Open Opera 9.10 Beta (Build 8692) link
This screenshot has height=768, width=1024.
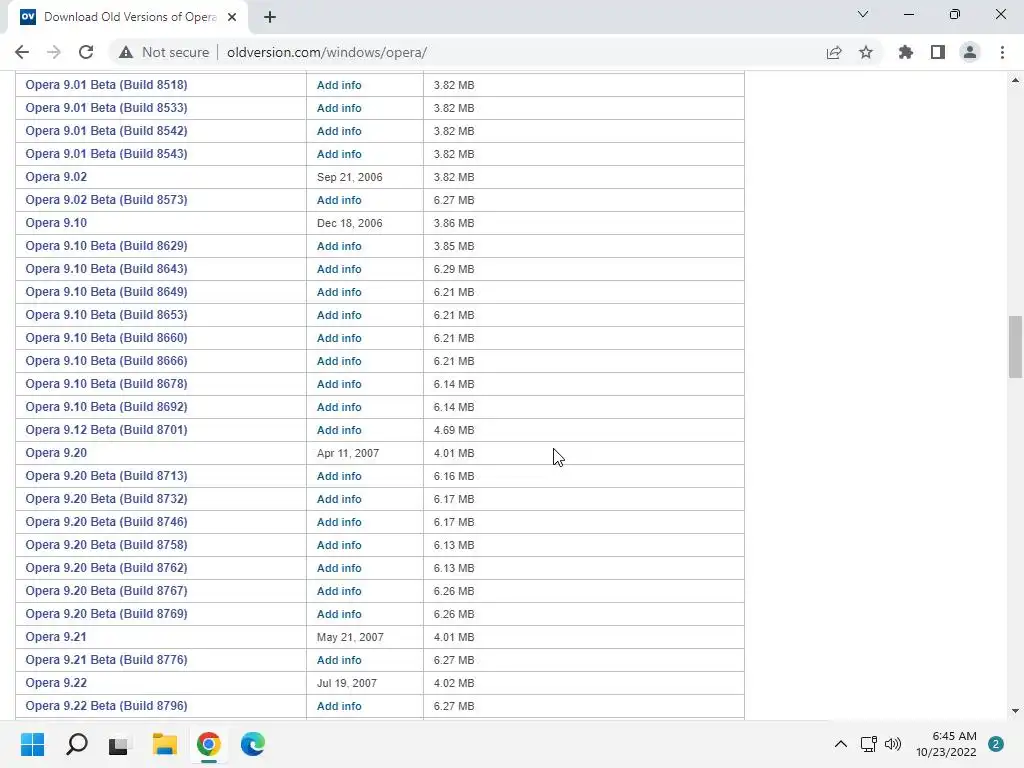point(106,407)
